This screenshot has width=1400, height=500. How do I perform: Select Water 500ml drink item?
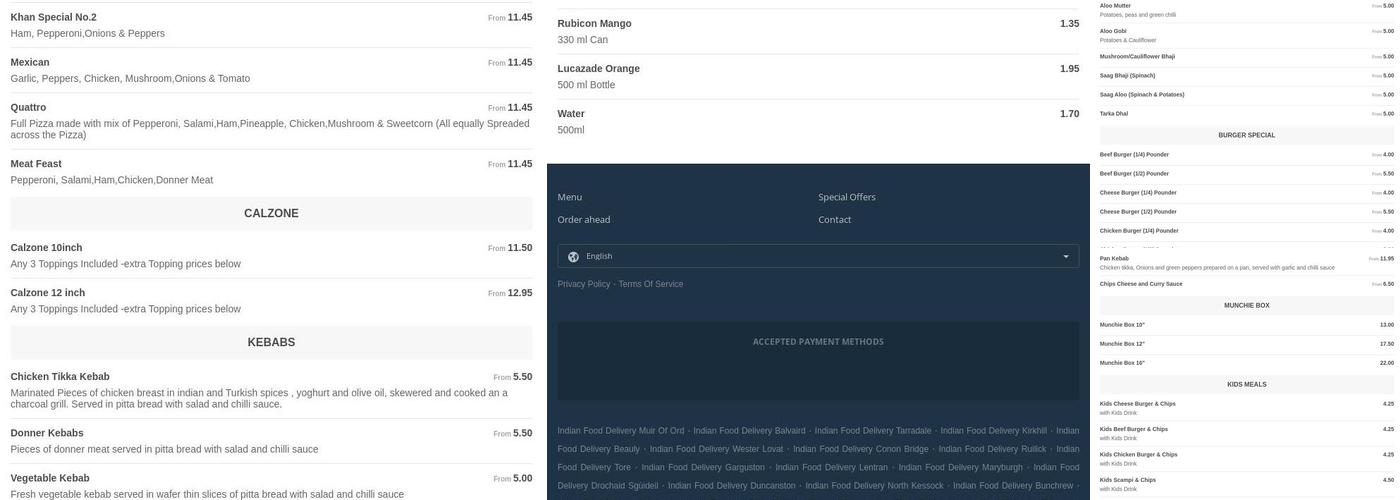pyautogui.click(x=571, y=114)
